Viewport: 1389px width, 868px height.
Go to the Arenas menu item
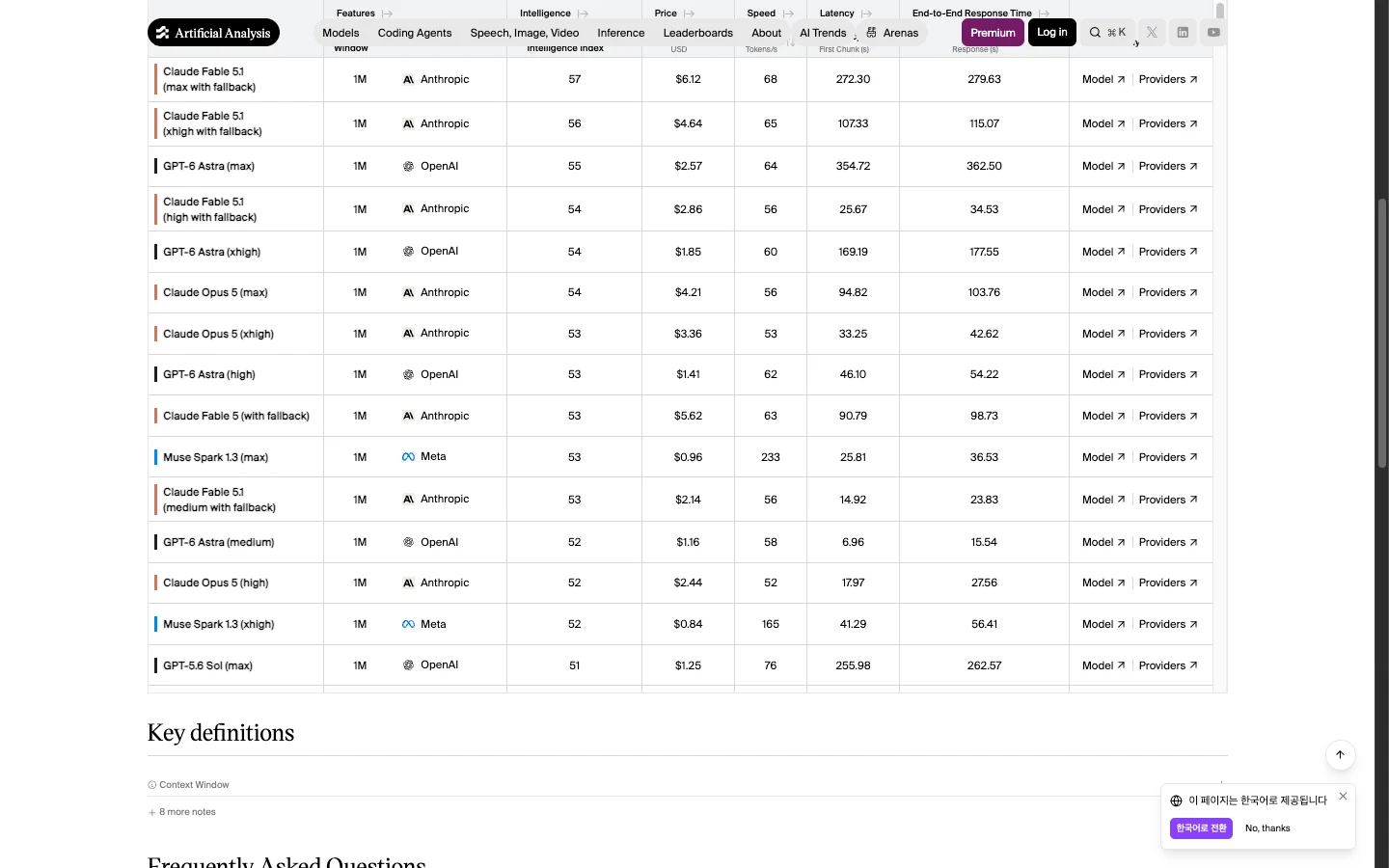(x=892, y=33)
